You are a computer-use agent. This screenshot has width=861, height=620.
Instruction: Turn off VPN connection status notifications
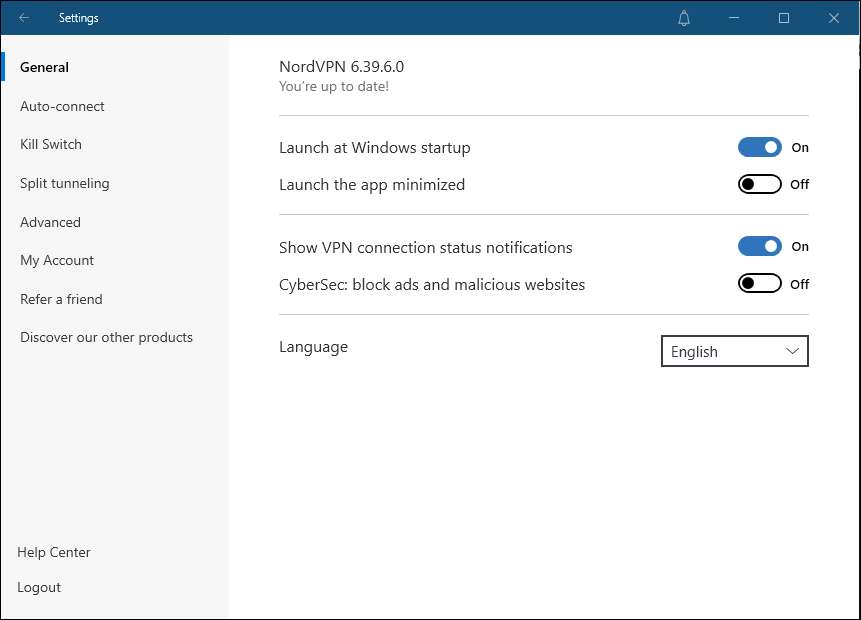[x=759, y=246]
